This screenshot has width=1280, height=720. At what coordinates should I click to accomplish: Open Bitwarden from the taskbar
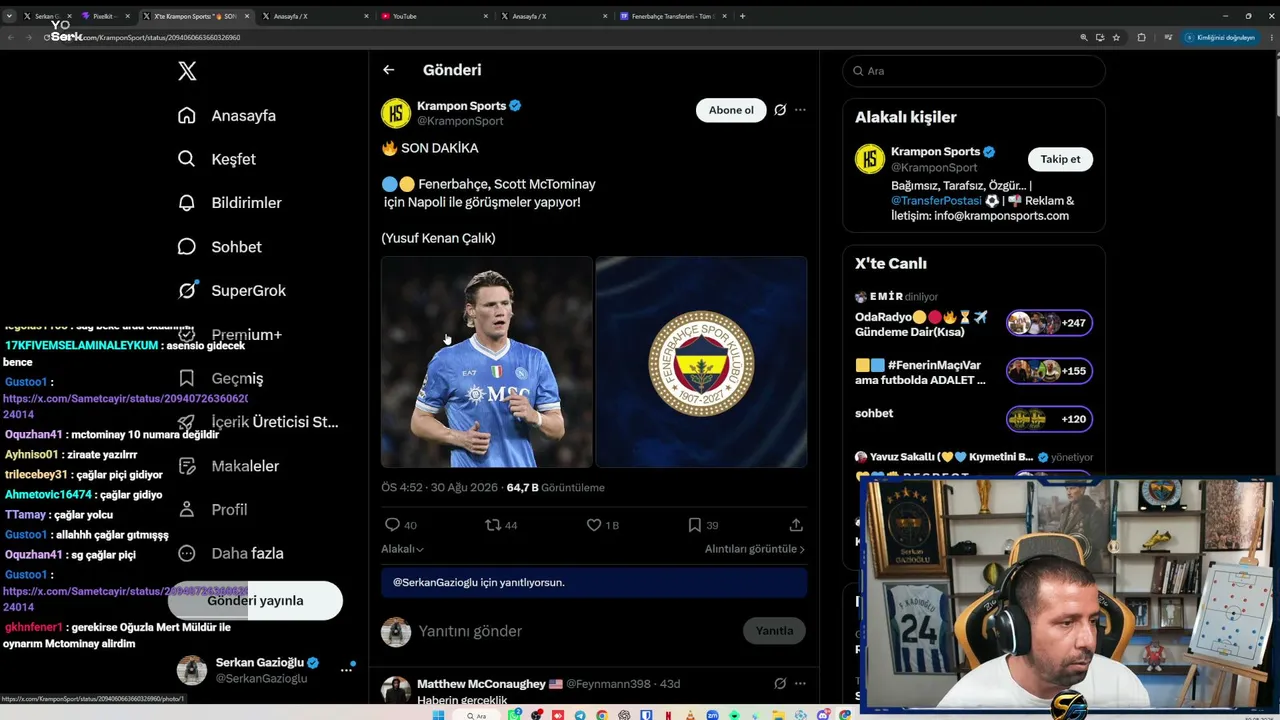coord(646,715)
